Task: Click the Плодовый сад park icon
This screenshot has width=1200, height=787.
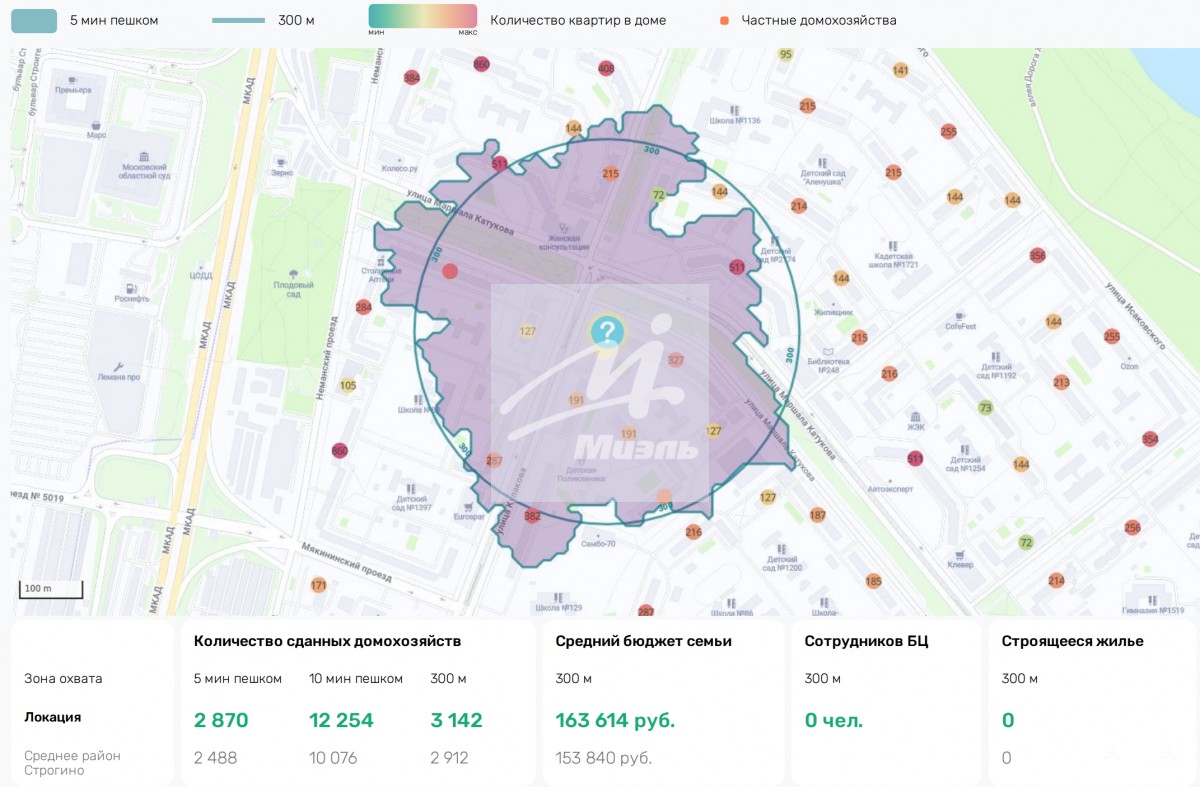Action: (x=293, y=274)
